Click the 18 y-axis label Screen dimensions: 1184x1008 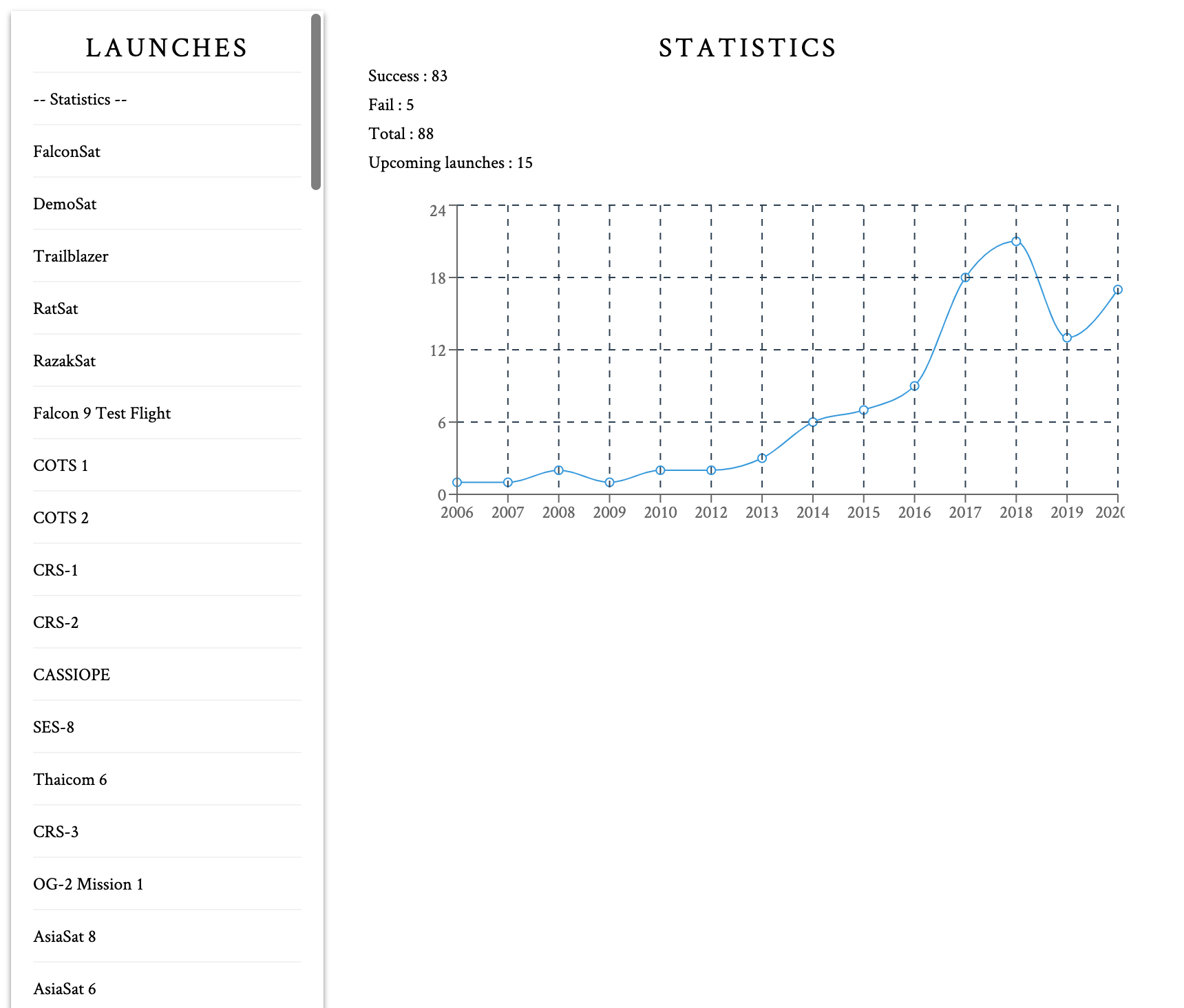[438, 278]
